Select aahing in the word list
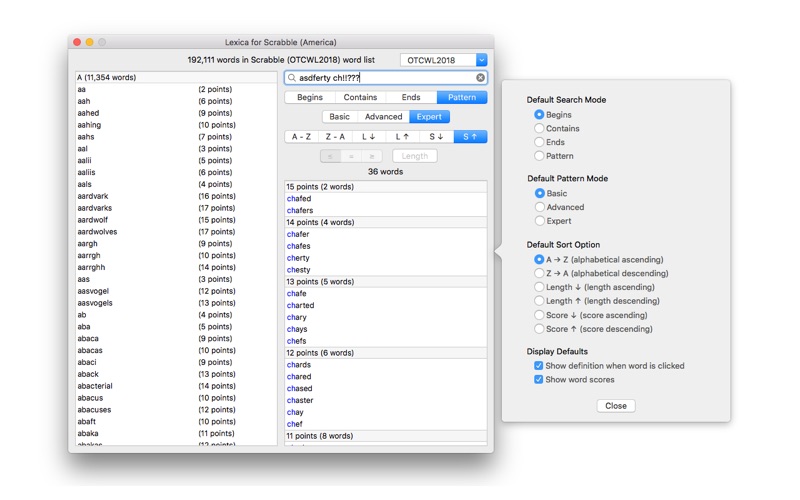 (x=89, y=125)
